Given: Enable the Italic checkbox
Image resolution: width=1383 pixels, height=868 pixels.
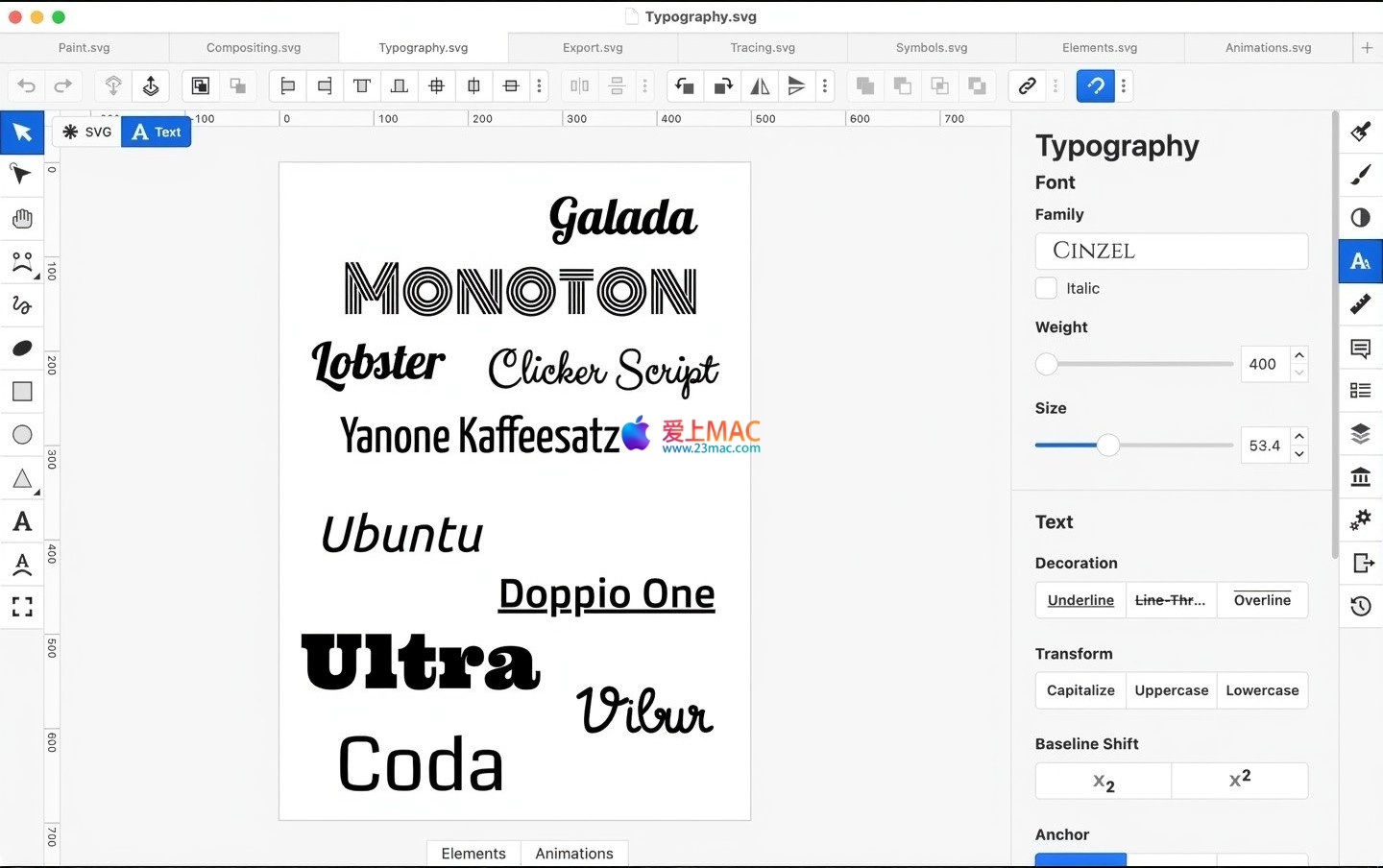Looking at the screenshot, I should (x=1046, y=288).
